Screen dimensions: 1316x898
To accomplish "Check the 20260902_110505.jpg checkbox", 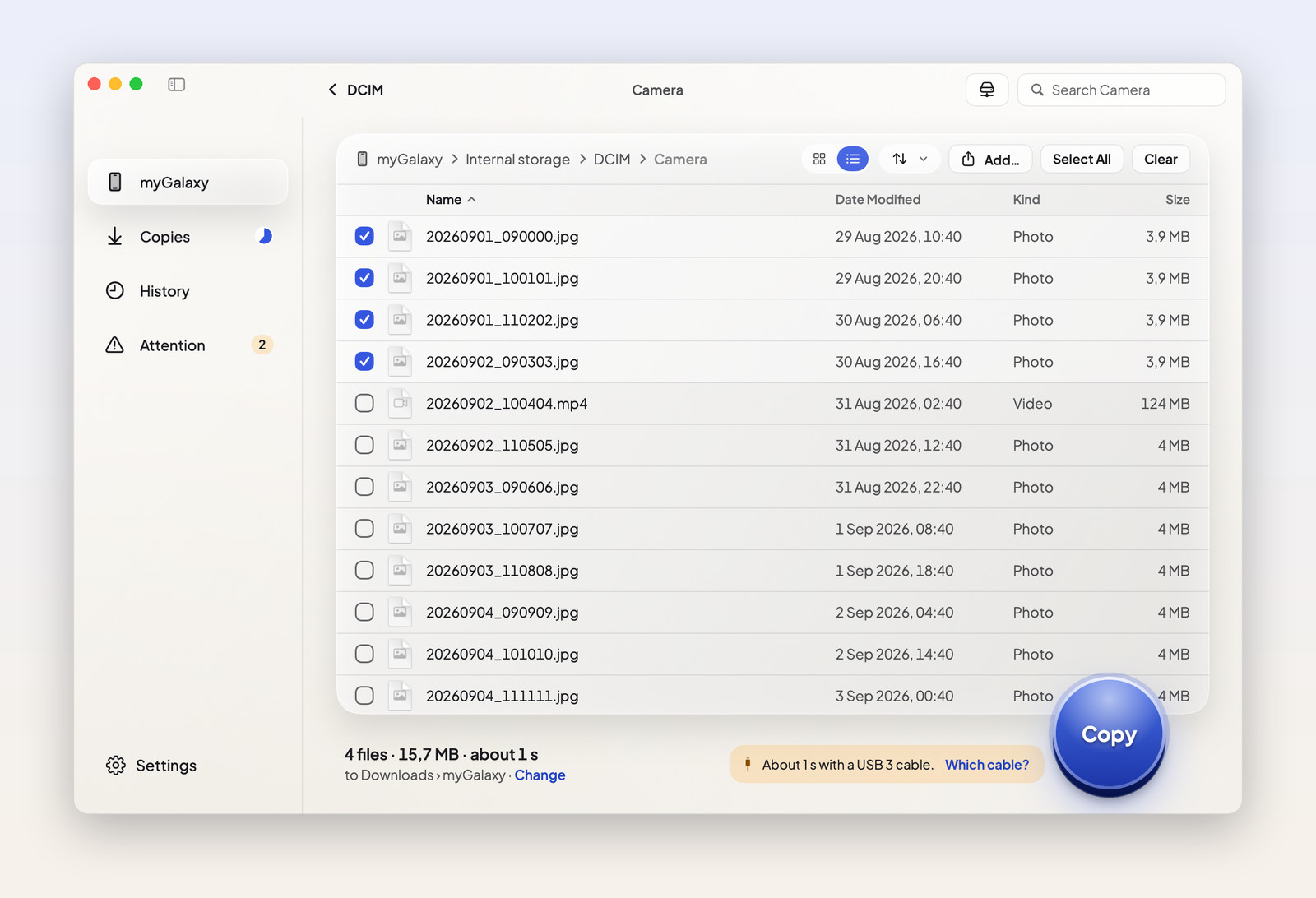I will point(364,445).
